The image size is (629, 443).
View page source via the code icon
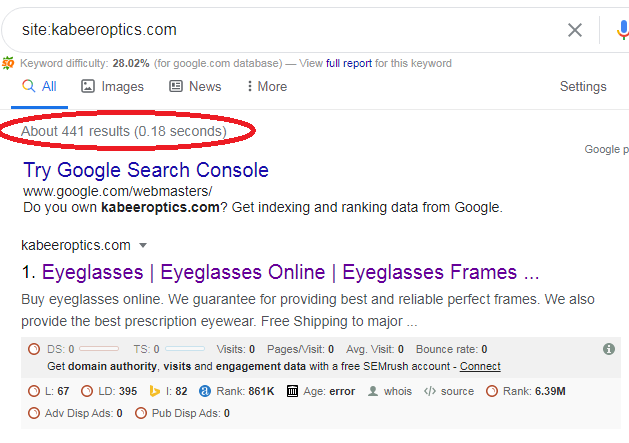(430, 391)
